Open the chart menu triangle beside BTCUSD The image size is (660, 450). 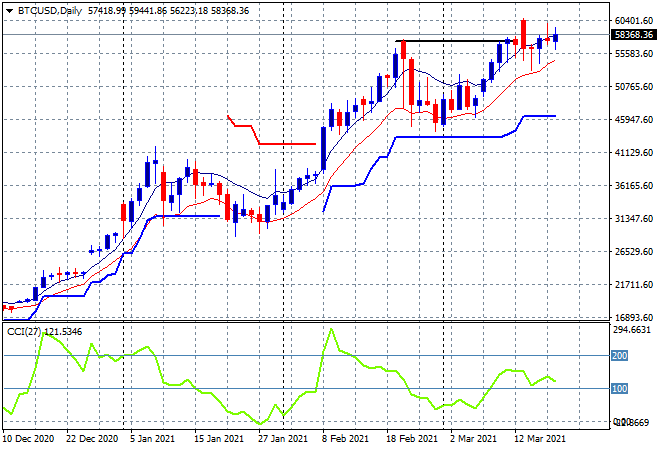(9, 11)
